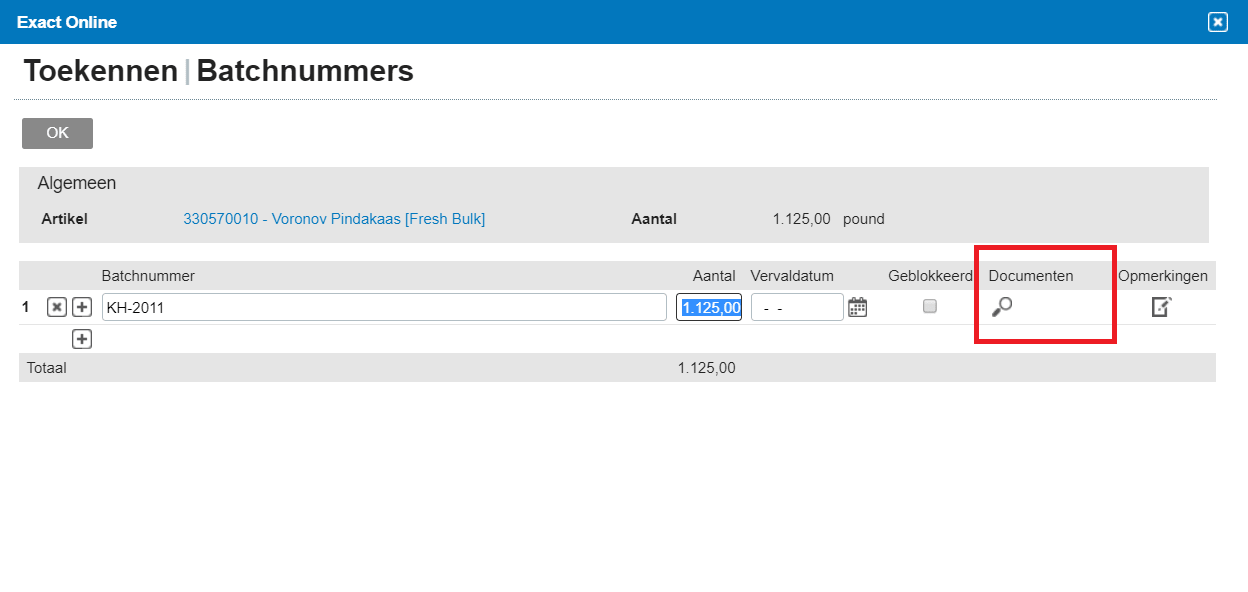Click the Geblokkeerd column header
Image resolution: width=1248 pixels, height=592 pixels.
pos(930,276)
